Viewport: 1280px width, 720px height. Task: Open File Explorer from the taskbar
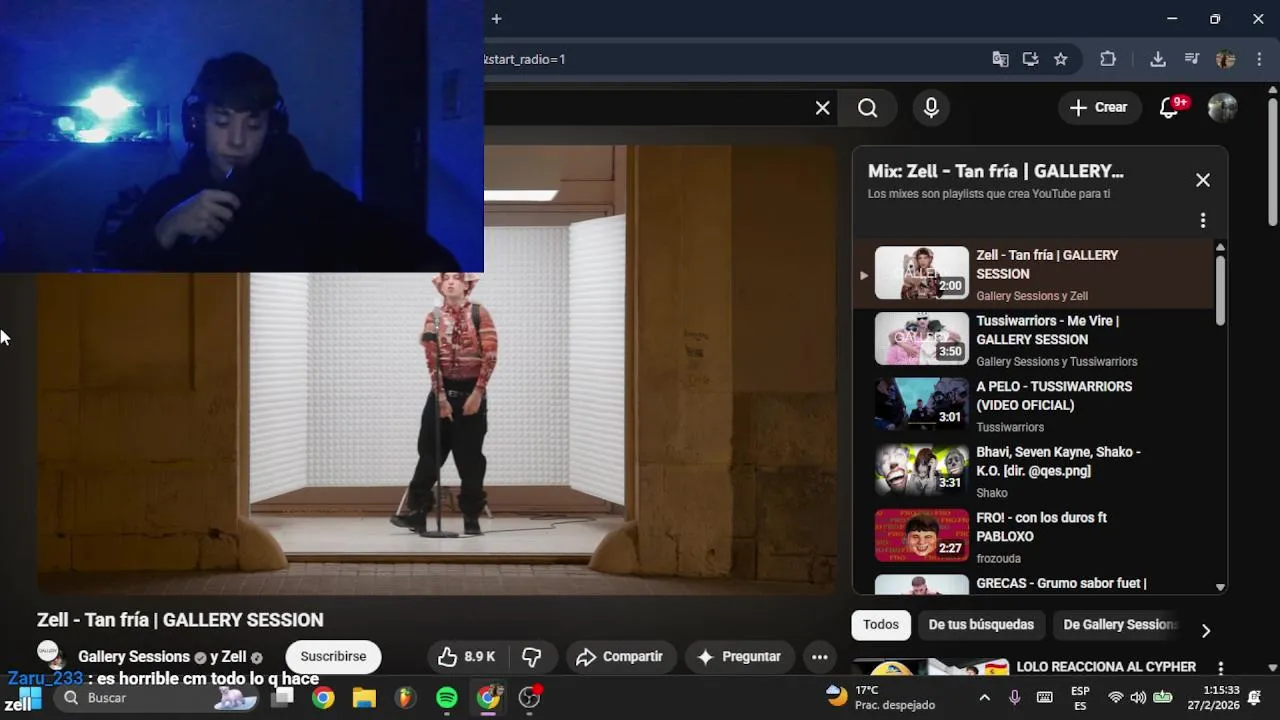click(364, 698)
